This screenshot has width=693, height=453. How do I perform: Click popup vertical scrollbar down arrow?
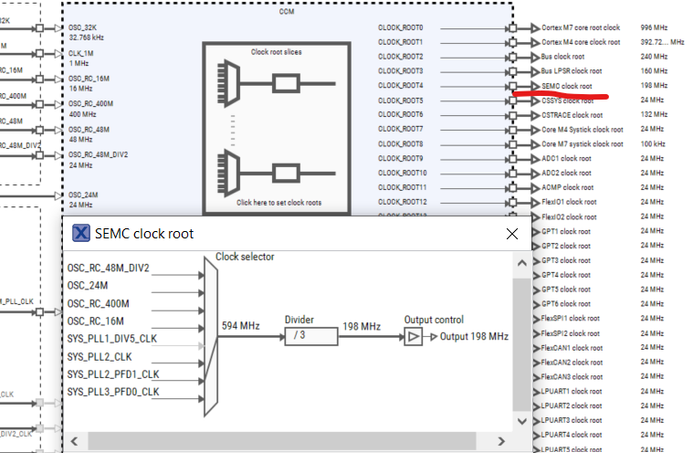coord(522,421)
